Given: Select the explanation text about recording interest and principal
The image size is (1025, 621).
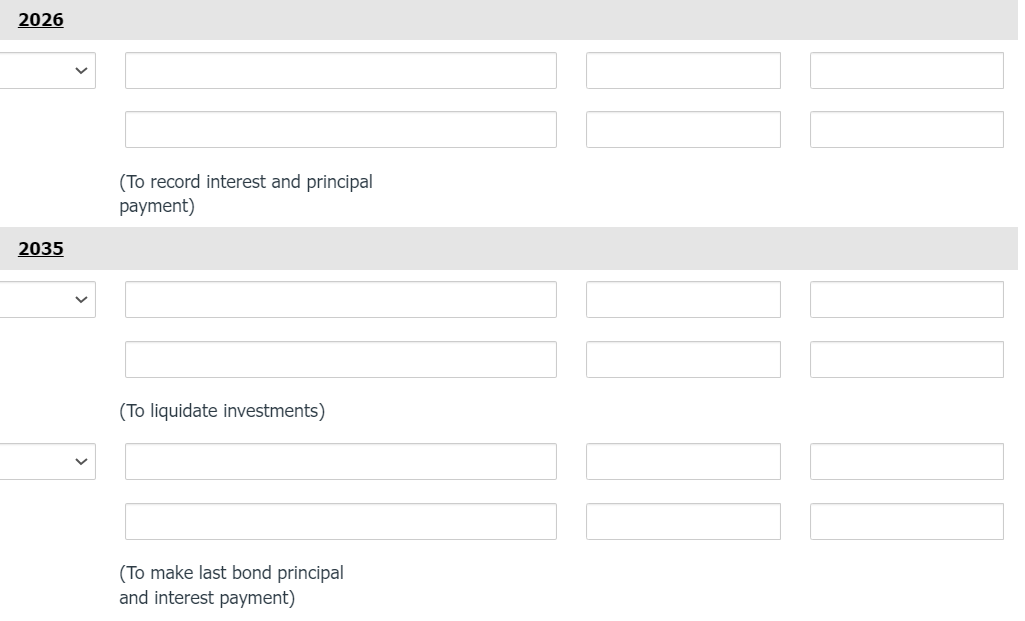Looking at the screenshot, I should (246, 193).
